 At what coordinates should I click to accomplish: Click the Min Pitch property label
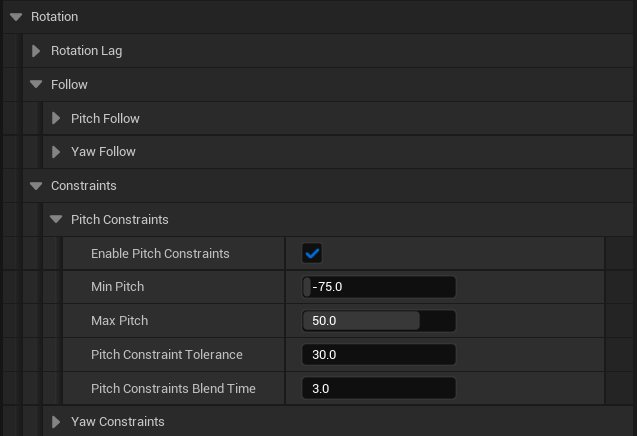[x=117, y=288]
